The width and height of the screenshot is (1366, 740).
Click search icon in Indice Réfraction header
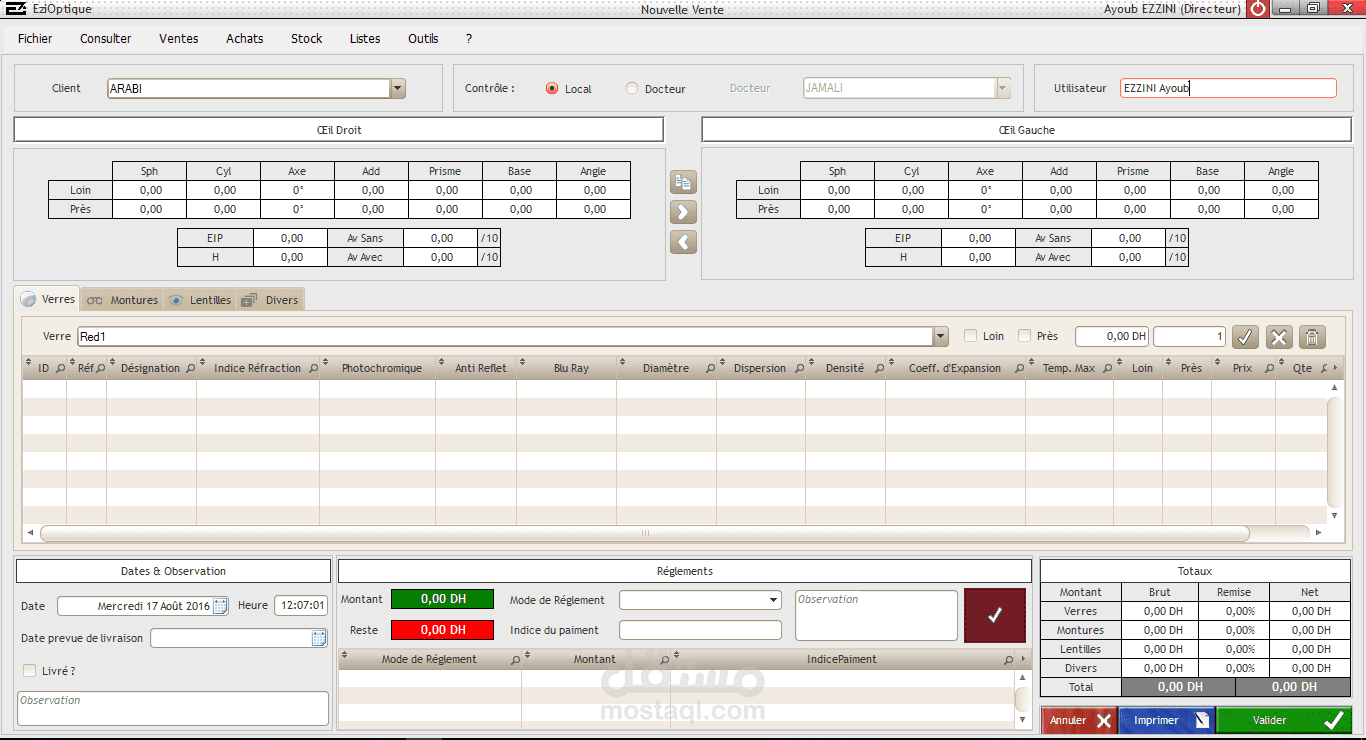tap(312, 369)
